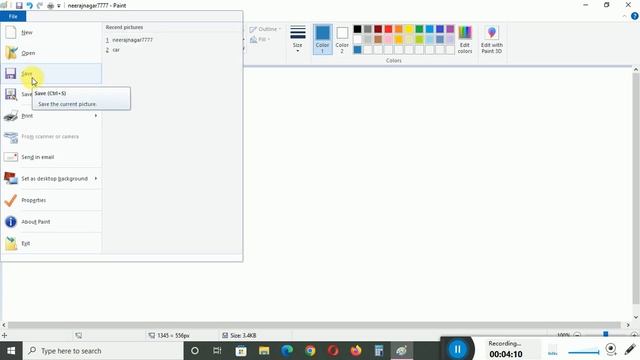Click the recorder pen annotation icon
The width and height of the screenshot is (640, 360).
(x=630, y=350)
